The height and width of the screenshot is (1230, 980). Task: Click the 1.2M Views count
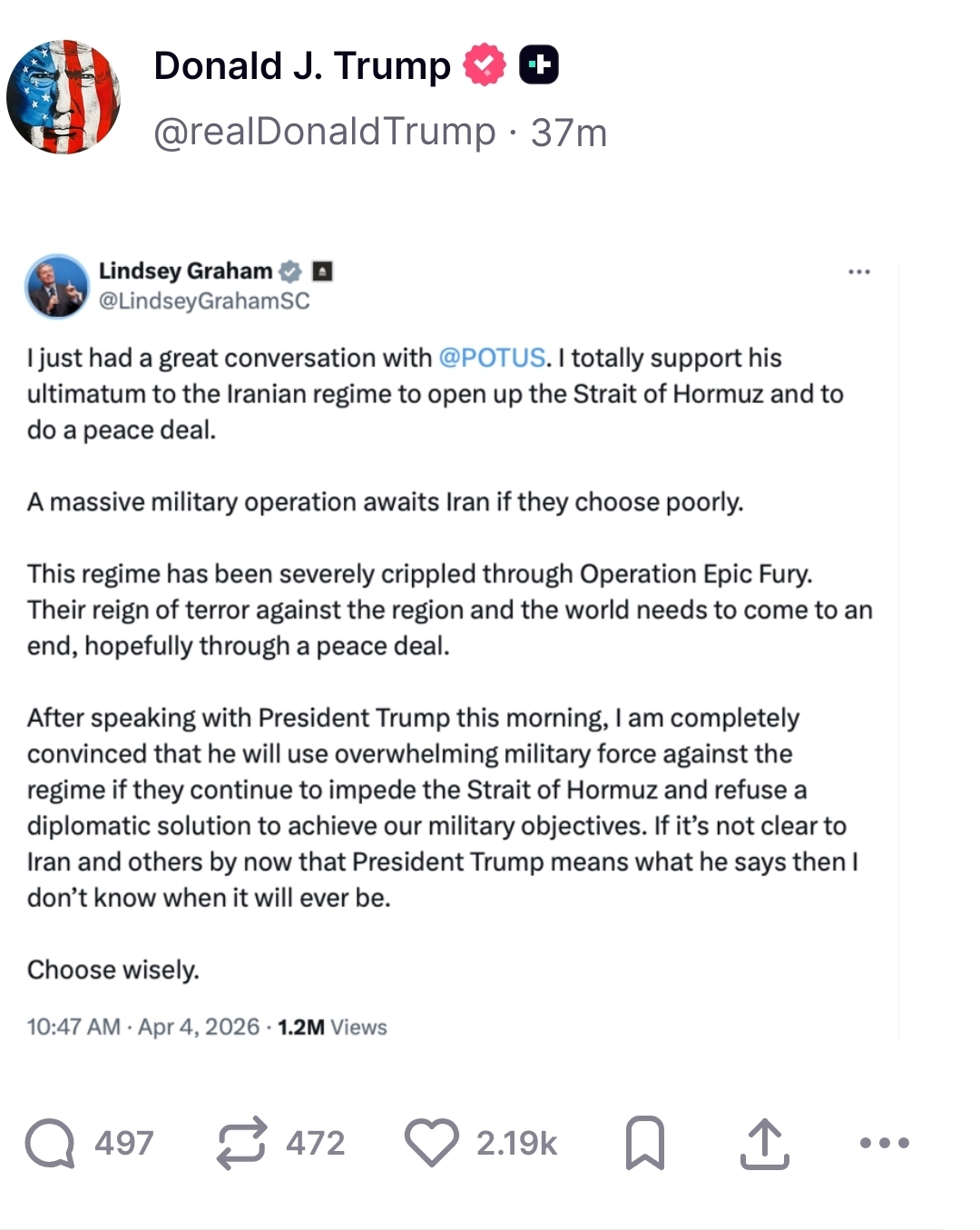click(x=332, y=1027)
